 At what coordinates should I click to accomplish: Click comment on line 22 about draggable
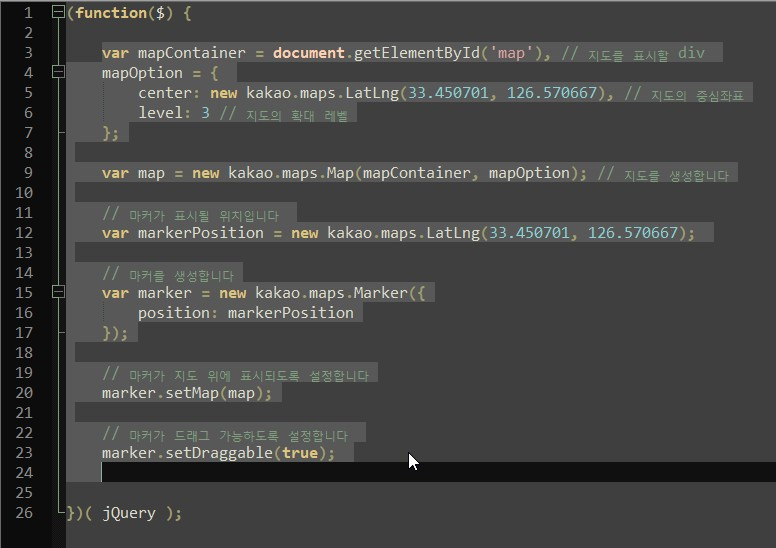(x=225, y=435)
